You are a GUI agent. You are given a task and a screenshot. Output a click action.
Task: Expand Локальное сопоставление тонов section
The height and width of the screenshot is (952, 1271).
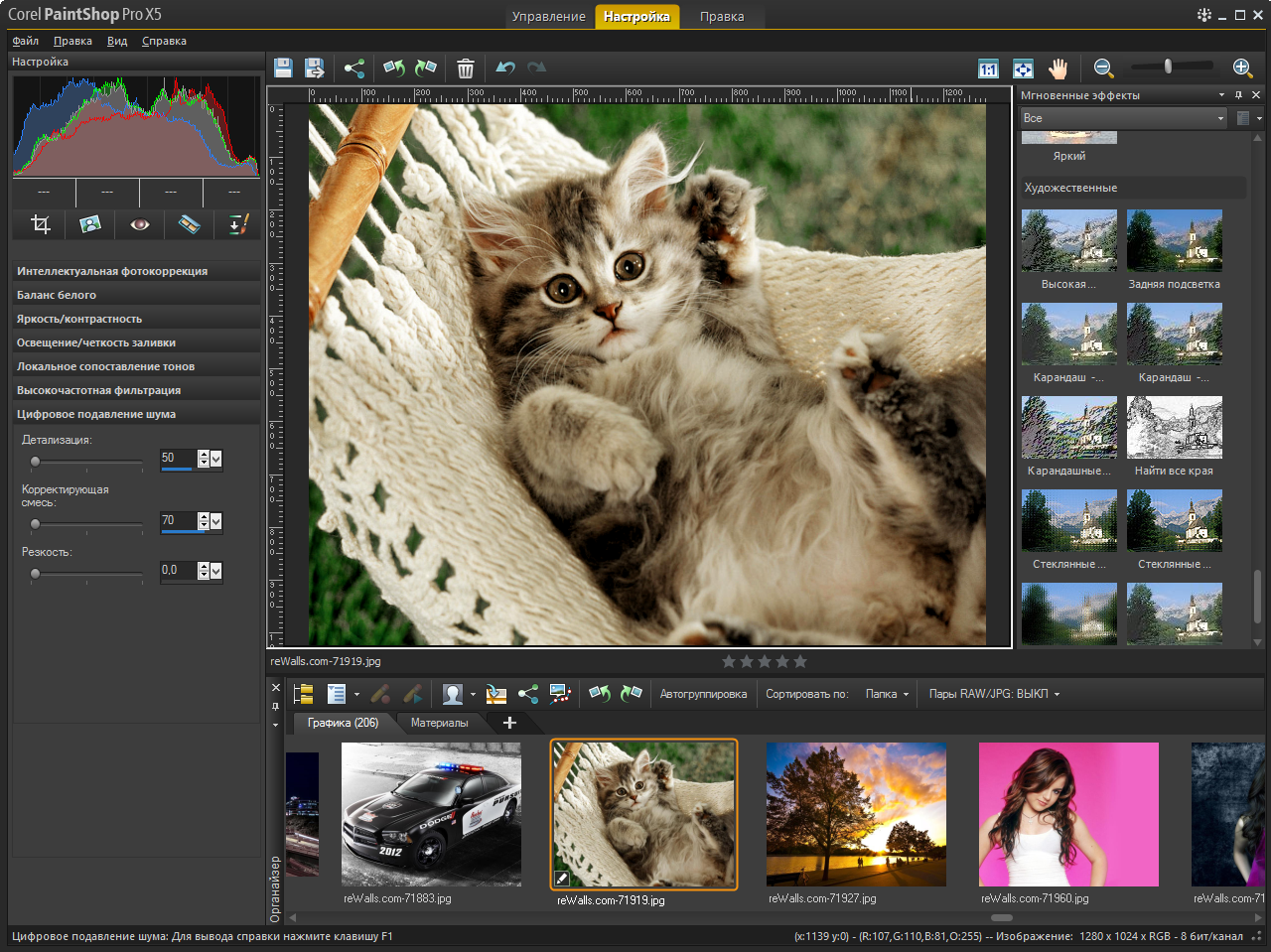[x=136, y=366]
